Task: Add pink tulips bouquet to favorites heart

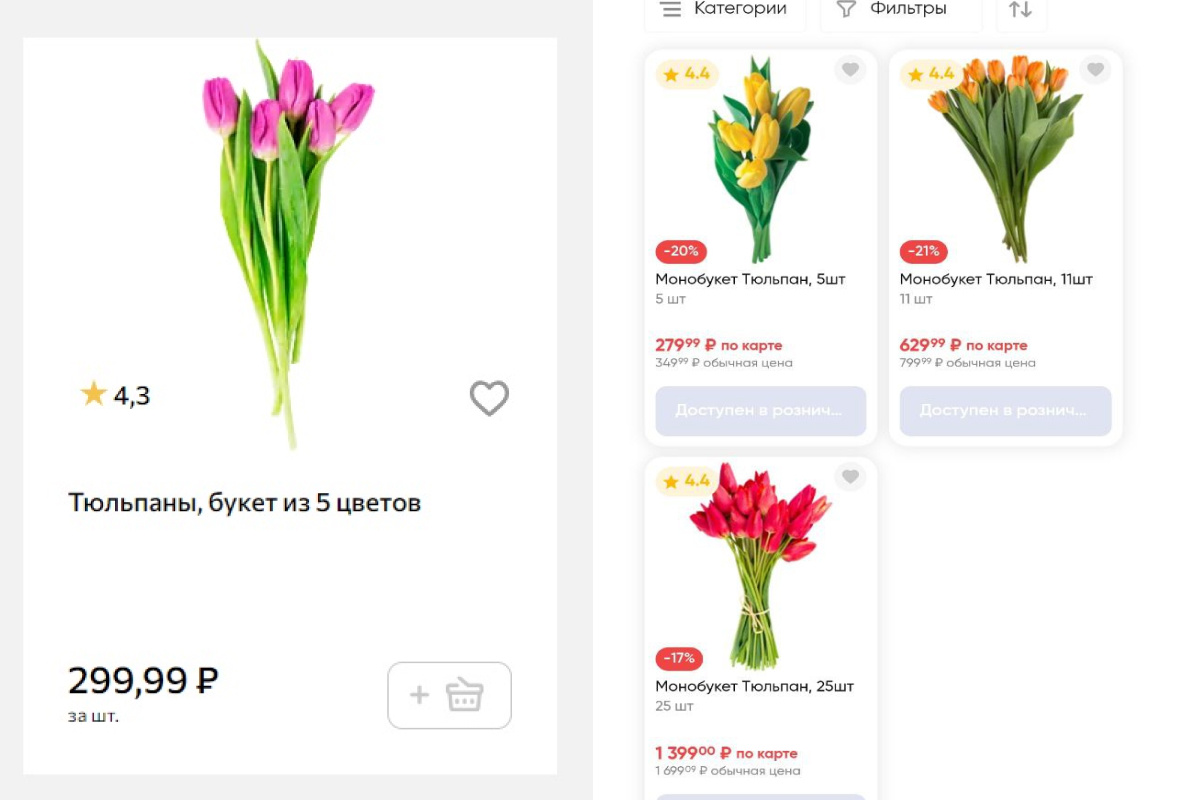Action: coord(489,398)
